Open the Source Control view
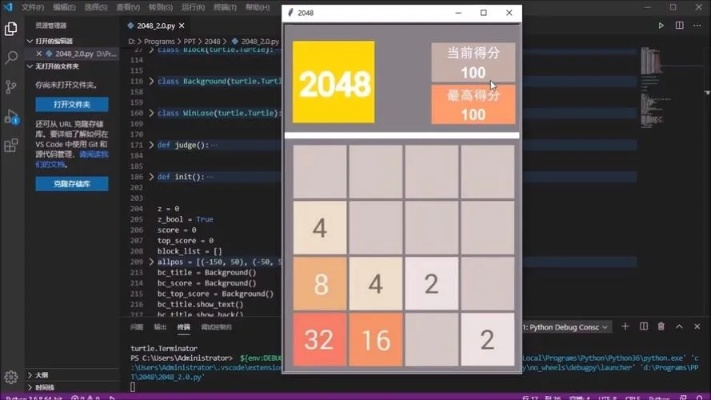This screenshot has height=400, width=711. click(x=11, y=88)
